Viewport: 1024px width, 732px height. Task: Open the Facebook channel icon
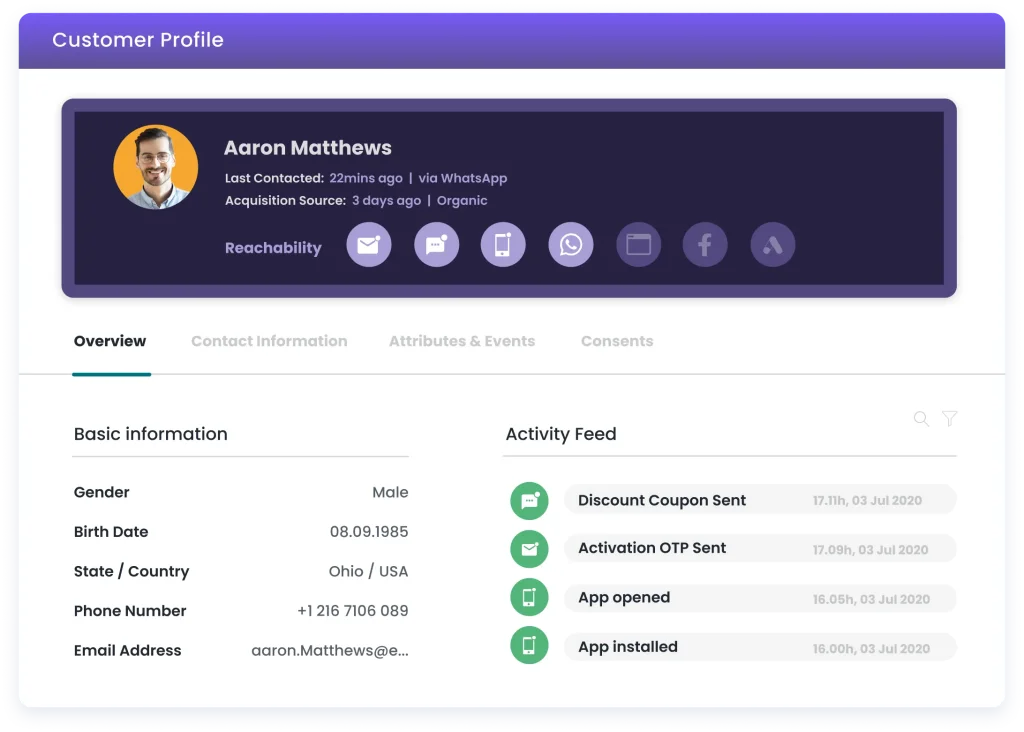point(705,244)
